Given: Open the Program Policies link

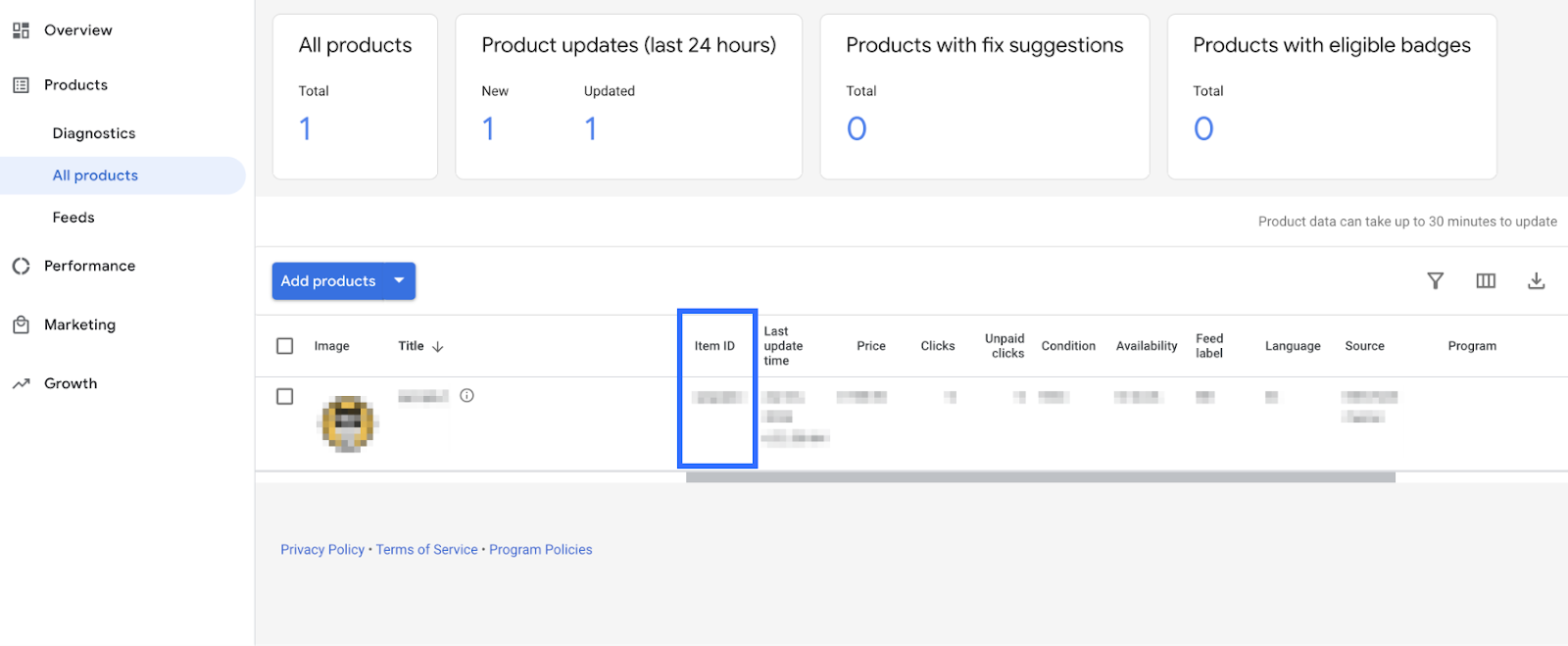Looking at the screenshot, I should [x=541, y=550].
